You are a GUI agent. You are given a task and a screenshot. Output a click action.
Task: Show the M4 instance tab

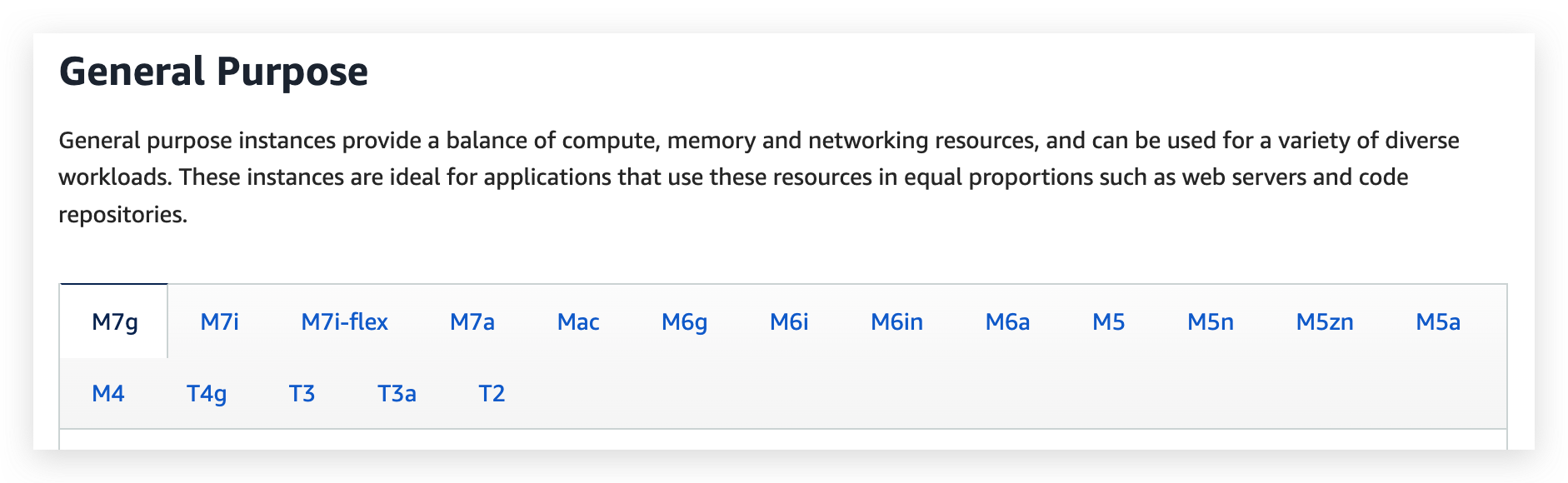click(x=108, y=394)
